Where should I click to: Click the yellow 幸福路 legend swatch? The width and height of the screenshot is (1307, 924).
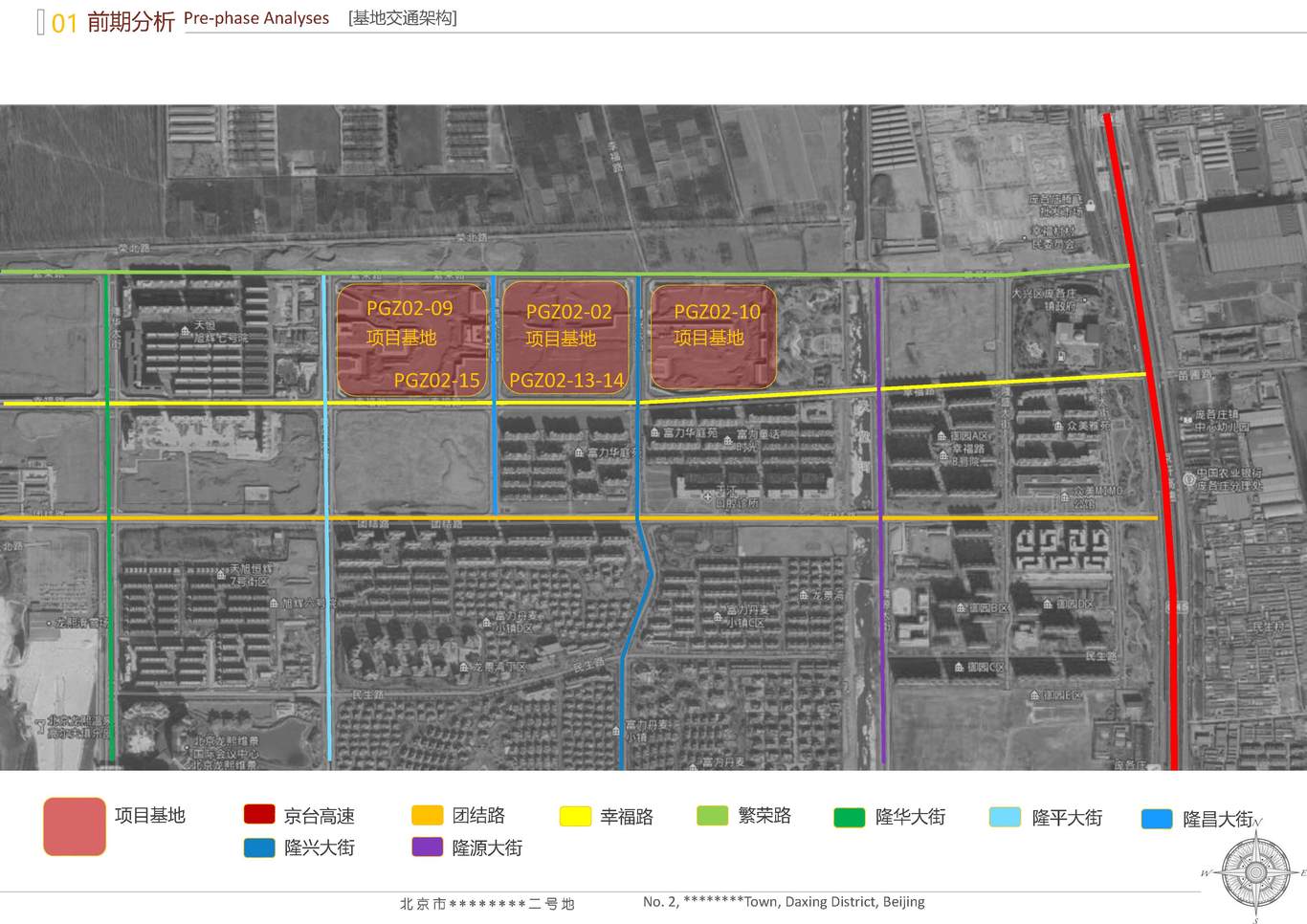point(576,816)
